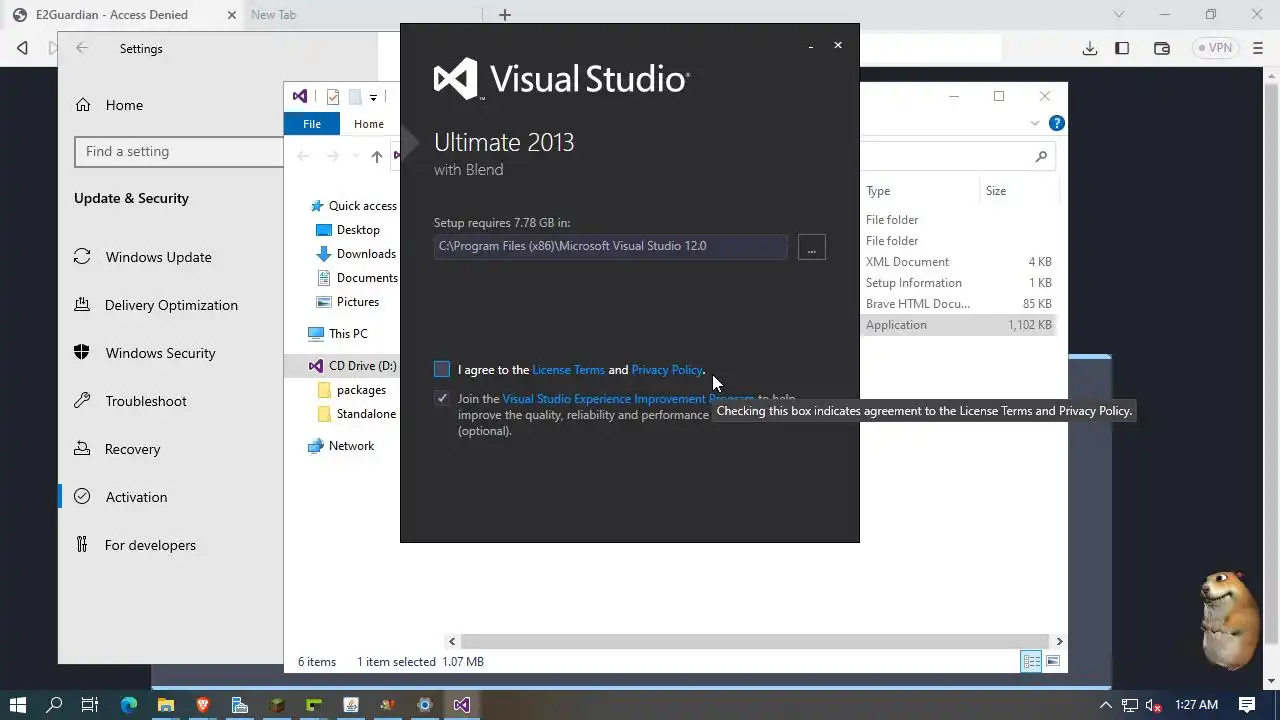
Task: Click the 'Find a setting' search box
Action: pos(179,152)
